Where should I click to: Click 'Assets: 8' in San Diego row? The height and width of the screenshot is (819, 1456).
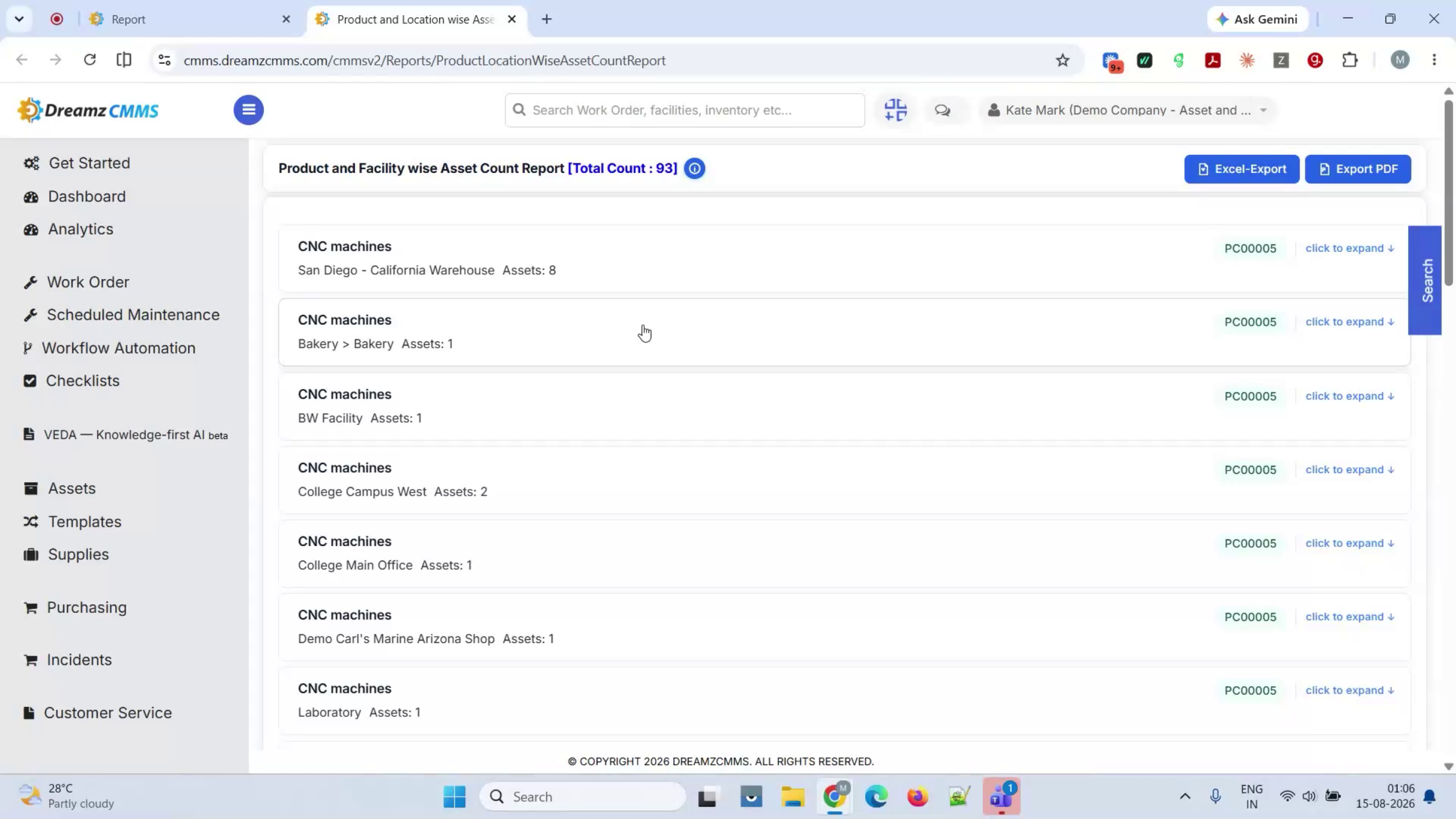coord(529,270)
